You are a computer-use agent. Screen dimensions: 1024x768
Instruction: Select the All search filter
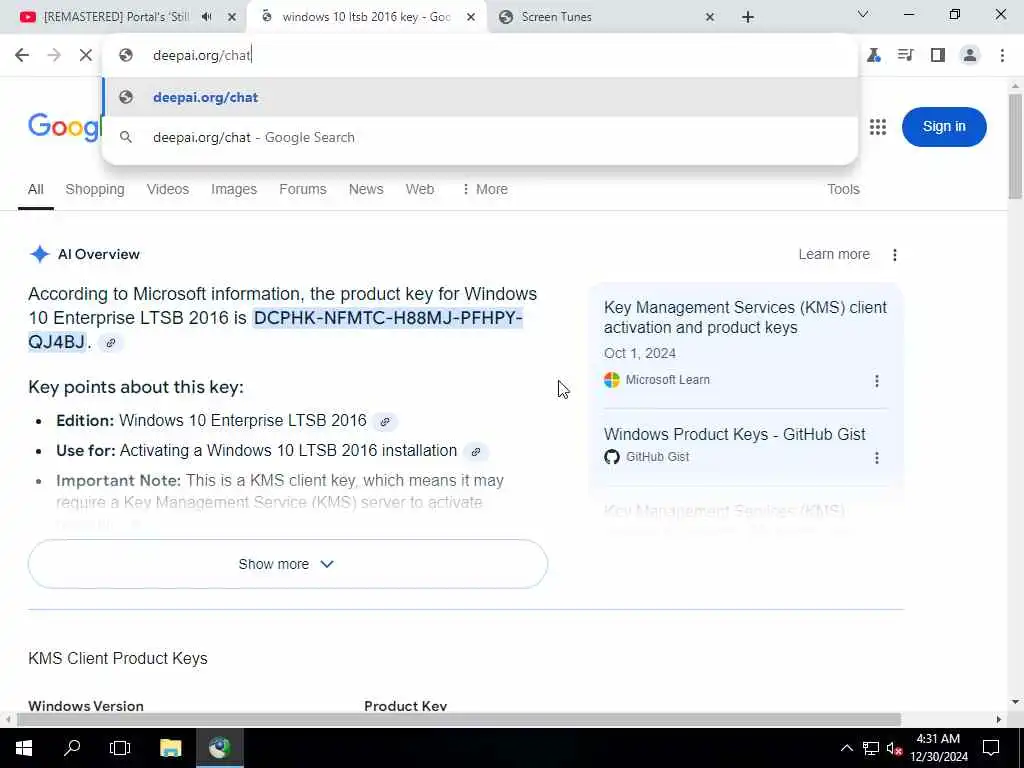pyautogui.click(x=35, y=189)
